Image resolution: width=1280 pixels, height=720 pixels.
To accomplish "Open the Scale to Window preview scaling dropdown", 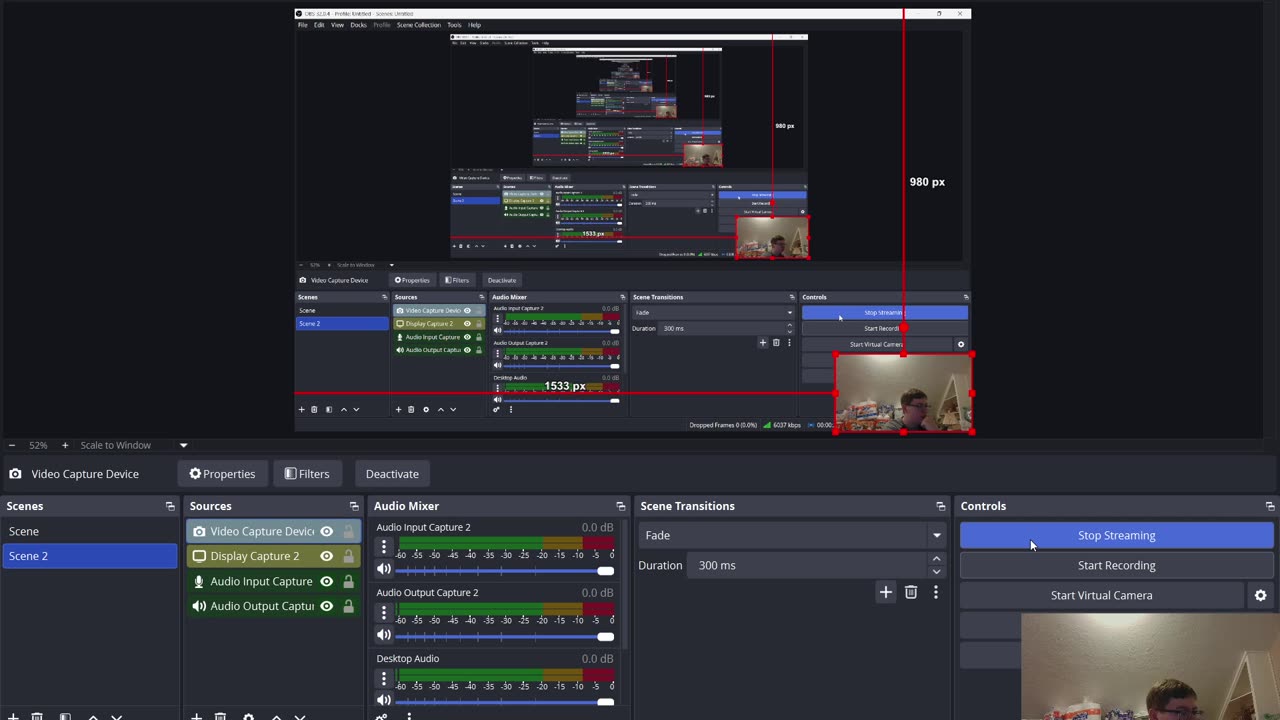I will pyautogui.click(x=134, y=445).
